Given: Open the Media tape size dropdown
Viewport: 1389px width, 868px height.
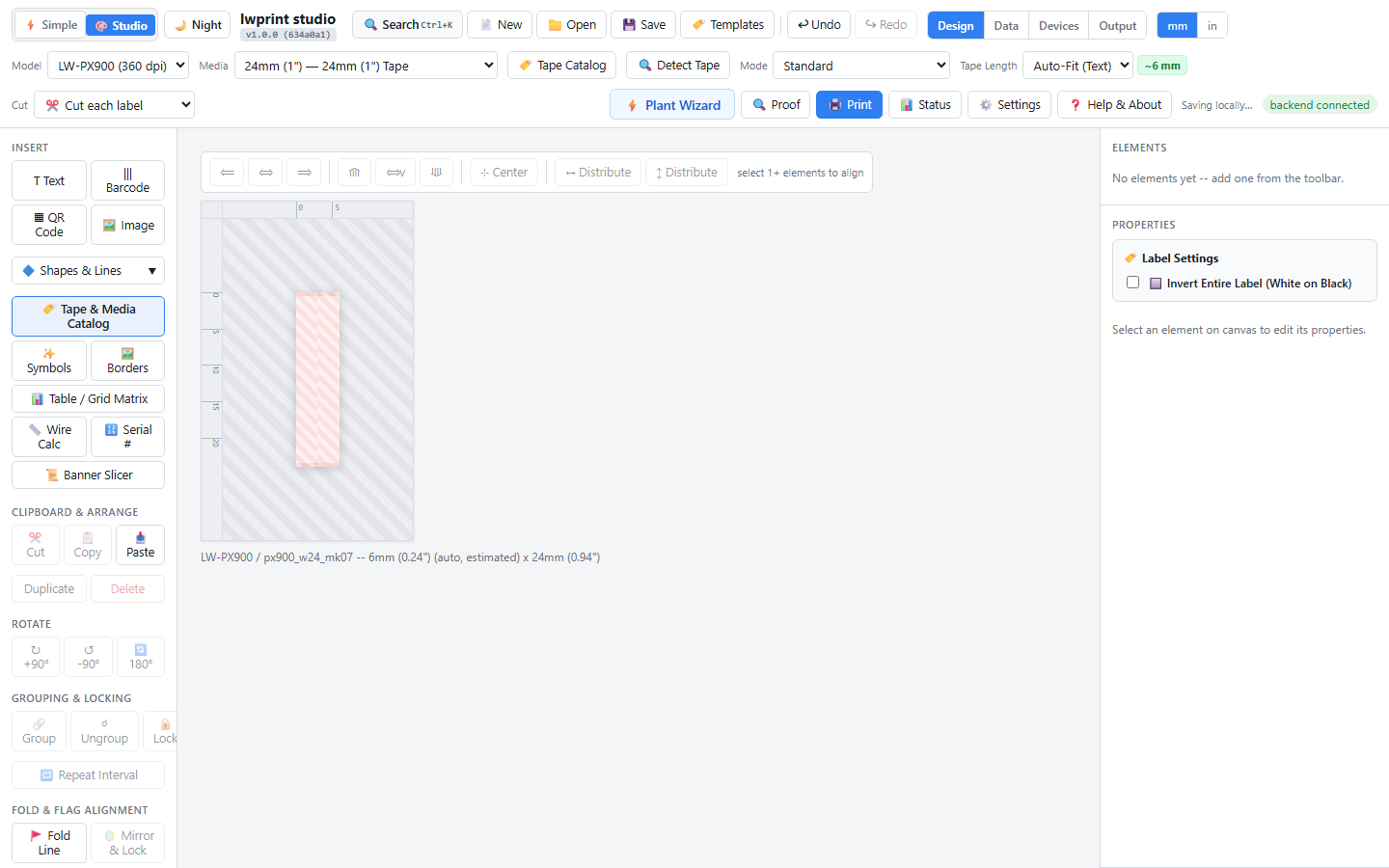Looking at the screenshot, I should (366, 66).
